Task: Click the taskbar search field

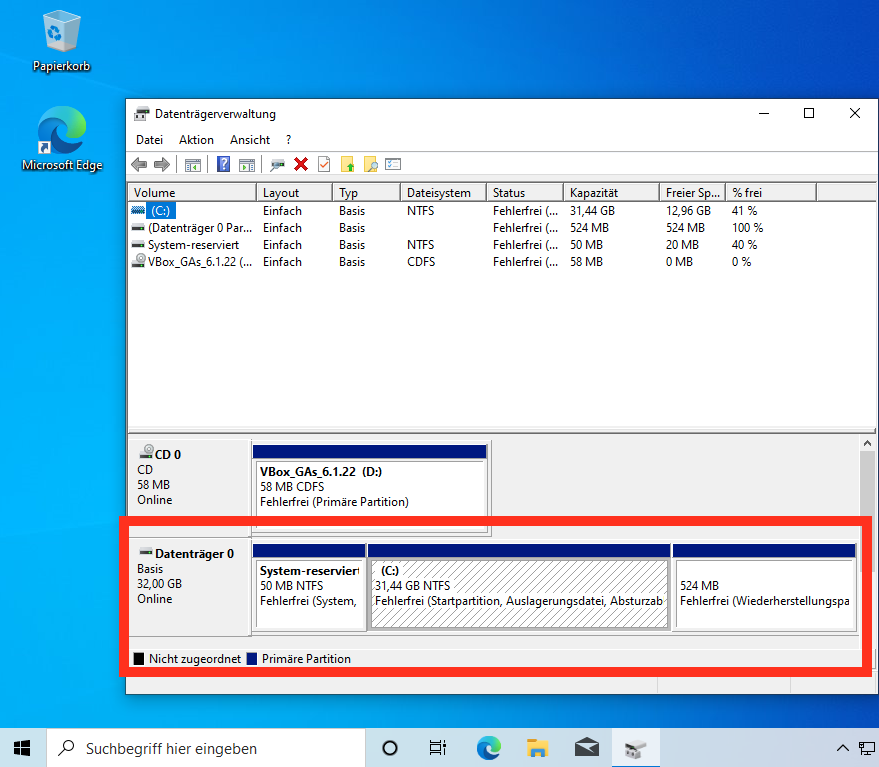Action: 206,748
